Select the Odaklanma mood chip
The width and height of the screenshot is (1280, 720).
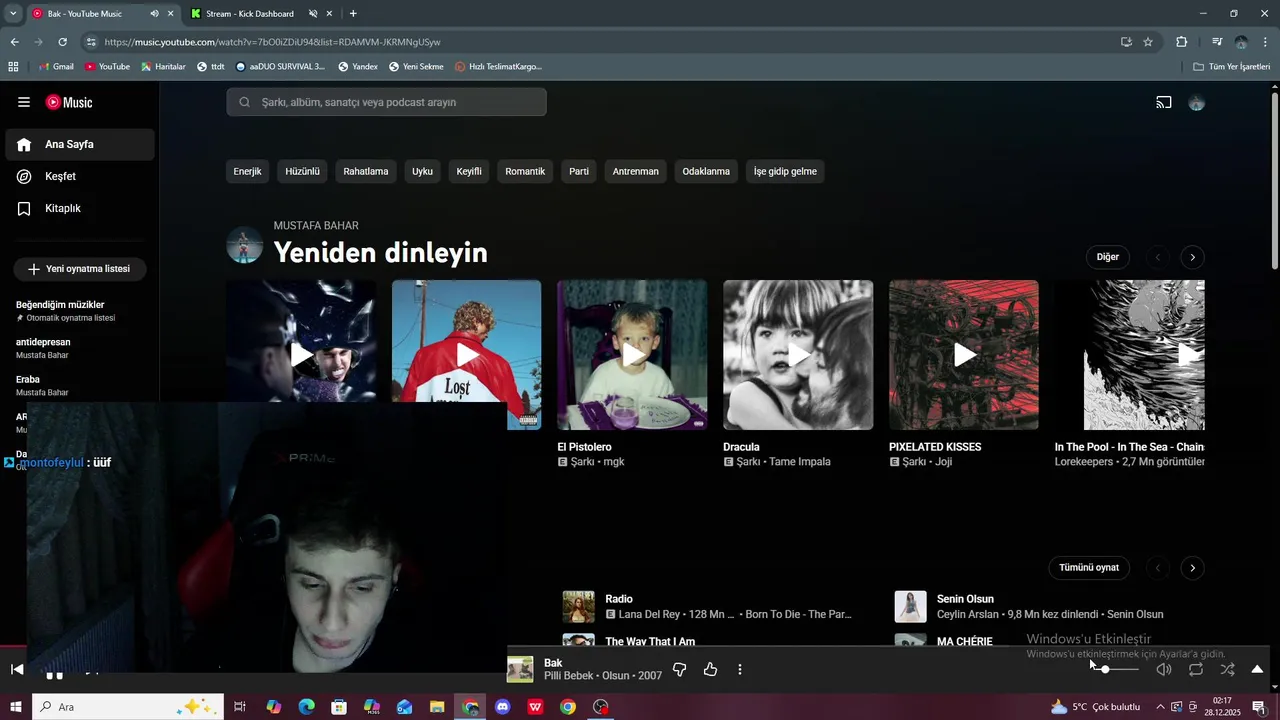pyautogui.click(x=706, y=171)
